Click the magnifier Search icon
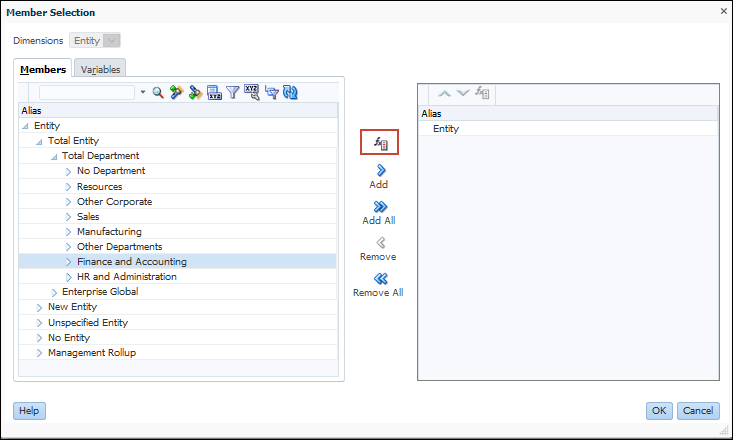This screenshot has width=733, height=440. point(158,93)
